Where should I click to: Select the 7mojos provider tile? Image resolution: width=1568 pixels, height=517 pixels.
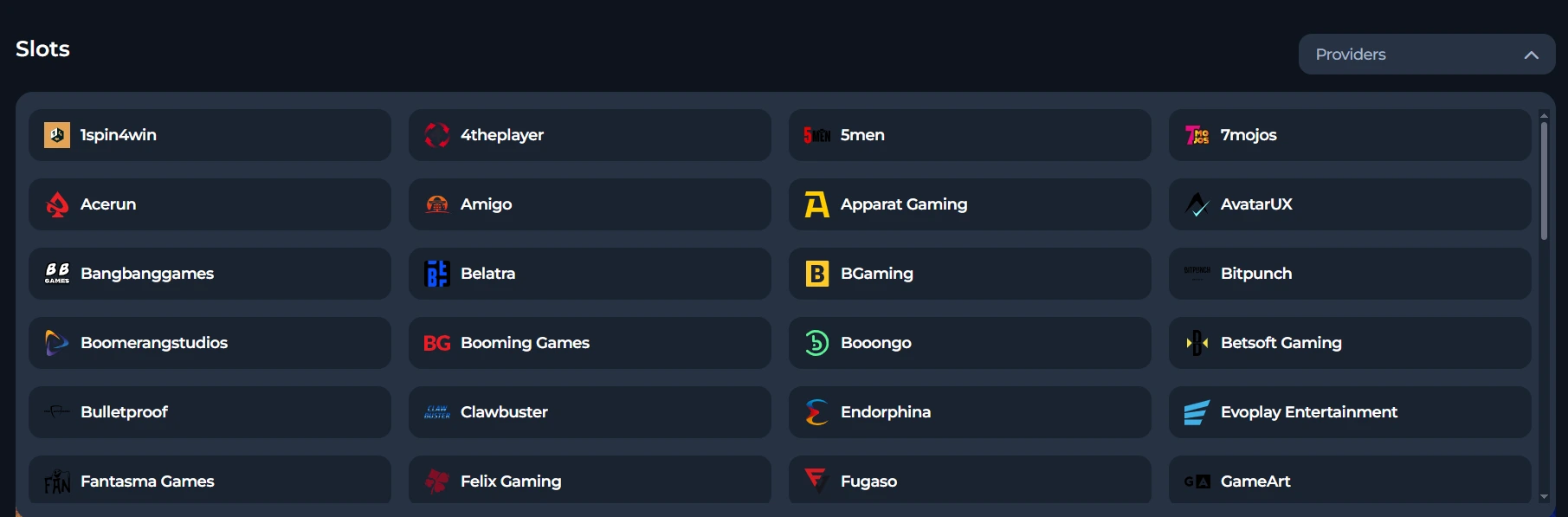(x=1348, y=135)
